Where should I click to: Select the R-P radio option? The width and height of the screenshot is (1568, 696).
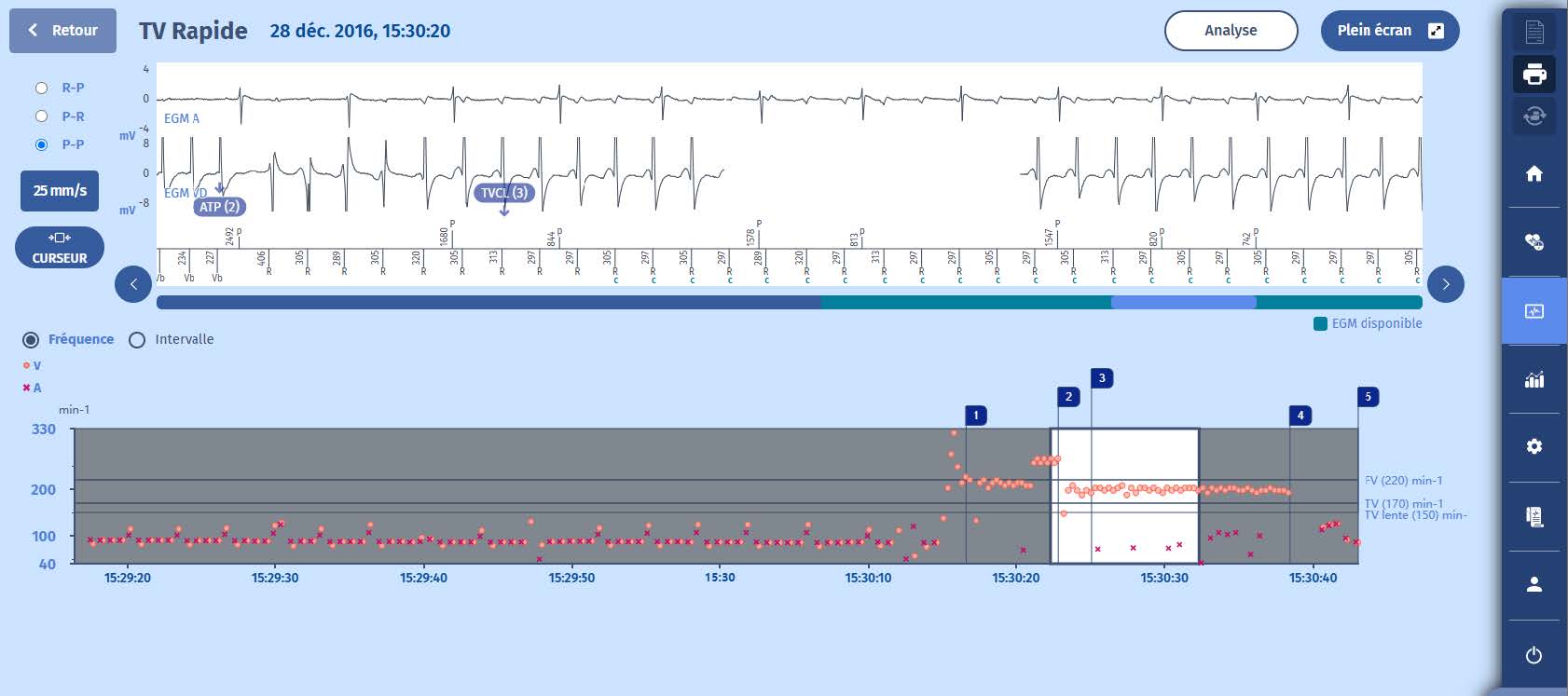point(41,88)
